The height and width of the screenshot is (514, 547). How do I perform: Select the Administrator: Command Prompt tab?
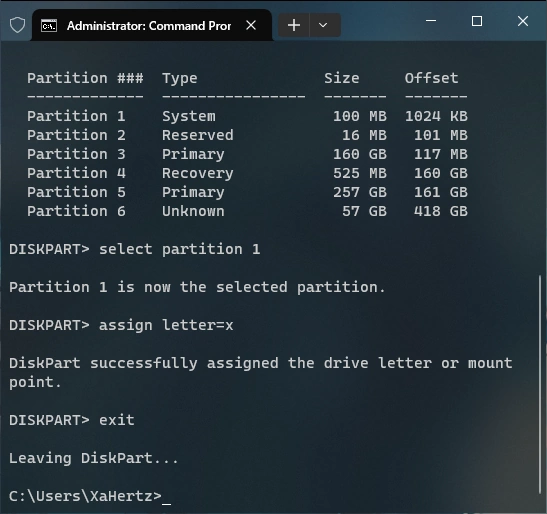point(152,25)
